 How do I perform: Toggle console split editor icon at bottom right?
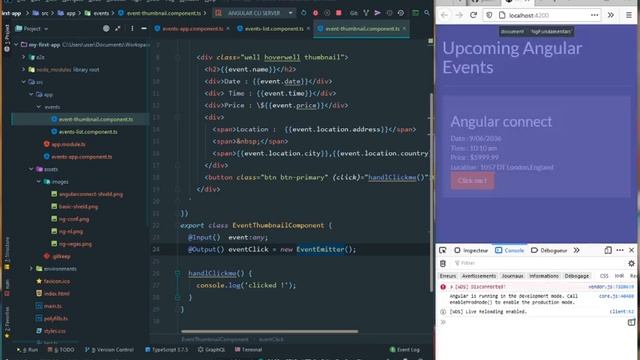click(631, 322)
